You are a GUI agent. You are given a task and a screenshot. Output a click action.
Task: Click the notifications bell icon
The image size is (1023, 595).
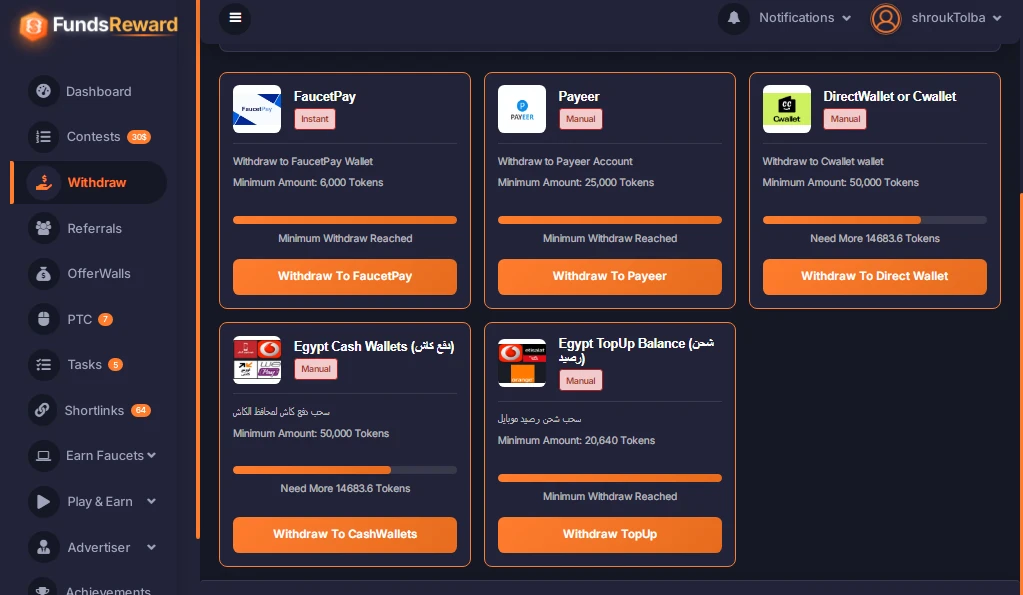tap(734, 18)
